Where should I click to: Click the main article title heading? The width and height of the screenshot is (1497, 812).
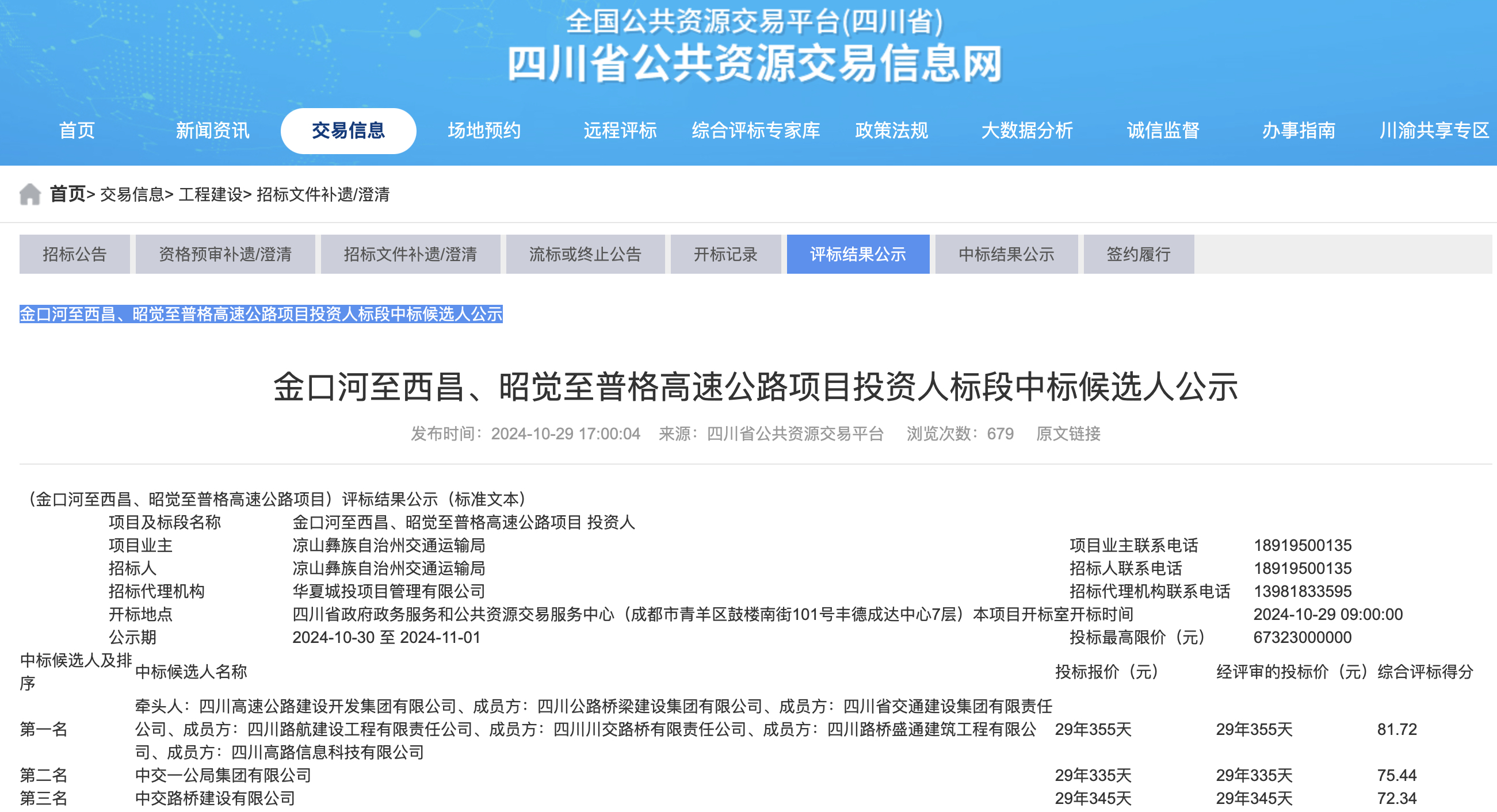point(755,387)
